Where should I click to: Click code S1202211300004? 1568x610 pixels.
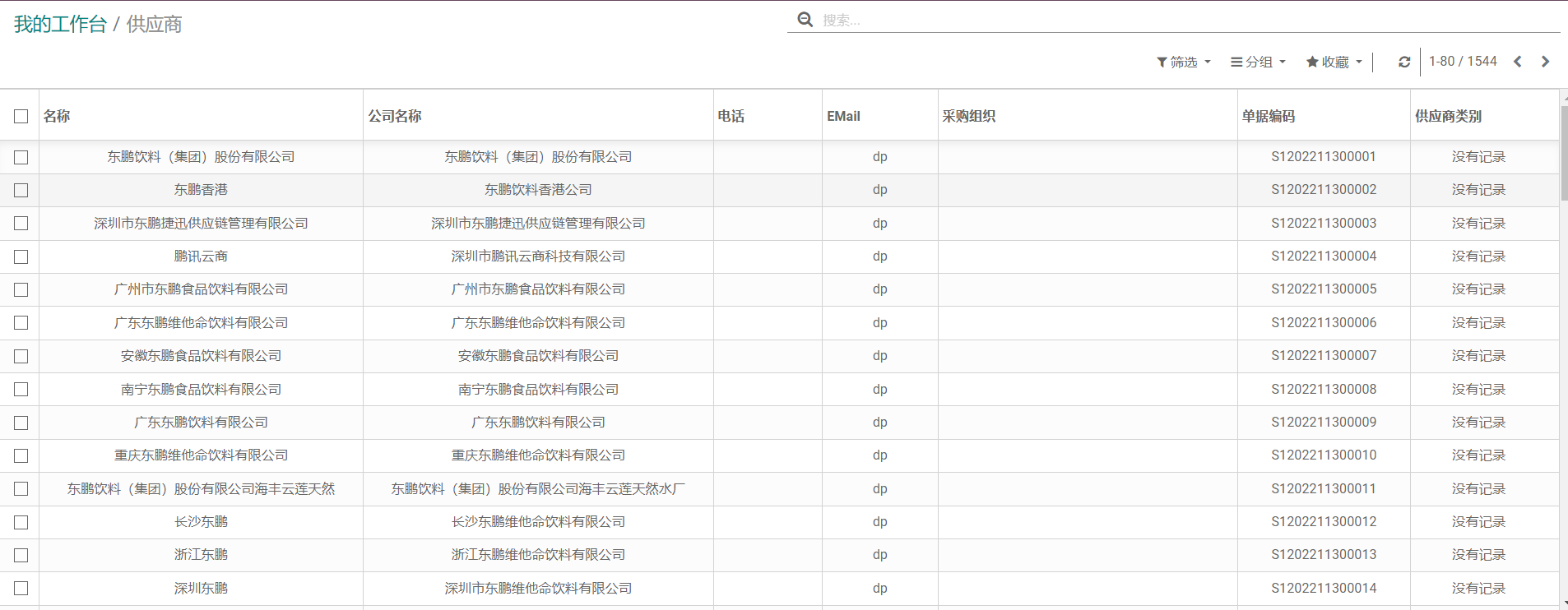click(x=1324, y=256)
